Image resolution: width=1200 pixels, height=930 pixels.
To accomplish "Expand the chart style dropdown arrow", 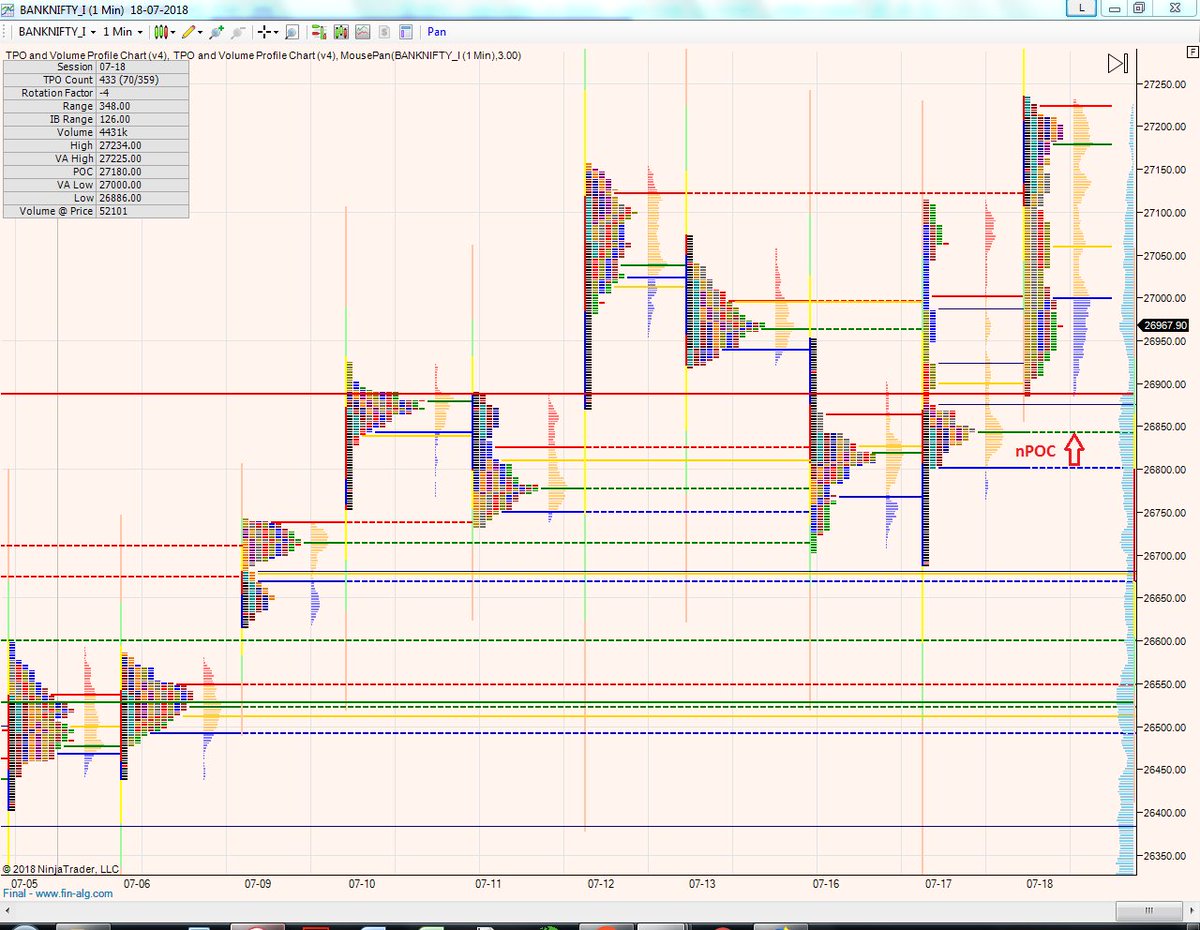I will pyautogui.click(x=173, y=32).
